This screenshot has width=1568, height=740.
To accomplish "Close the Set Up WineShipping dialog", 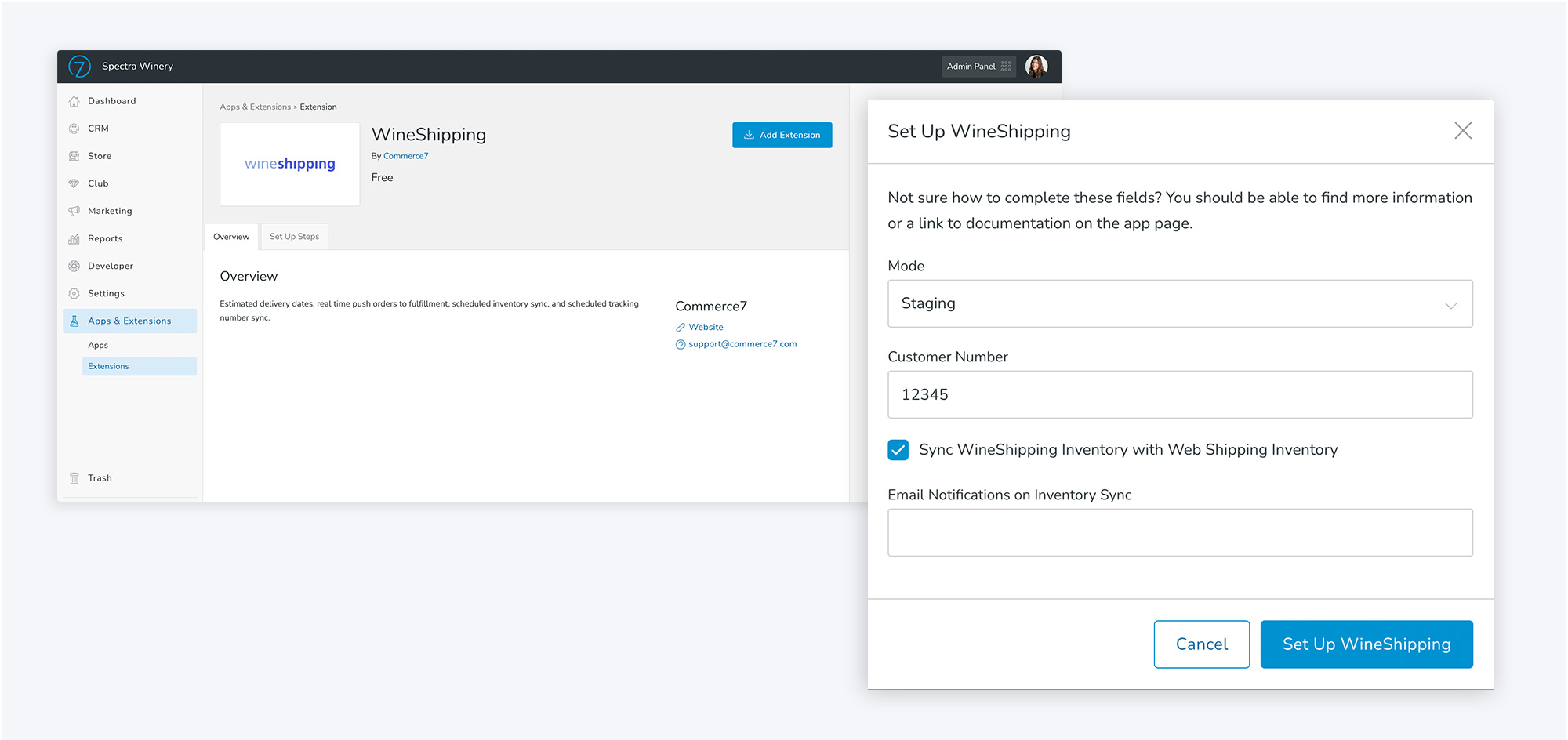I will (x=1463, y=131).
